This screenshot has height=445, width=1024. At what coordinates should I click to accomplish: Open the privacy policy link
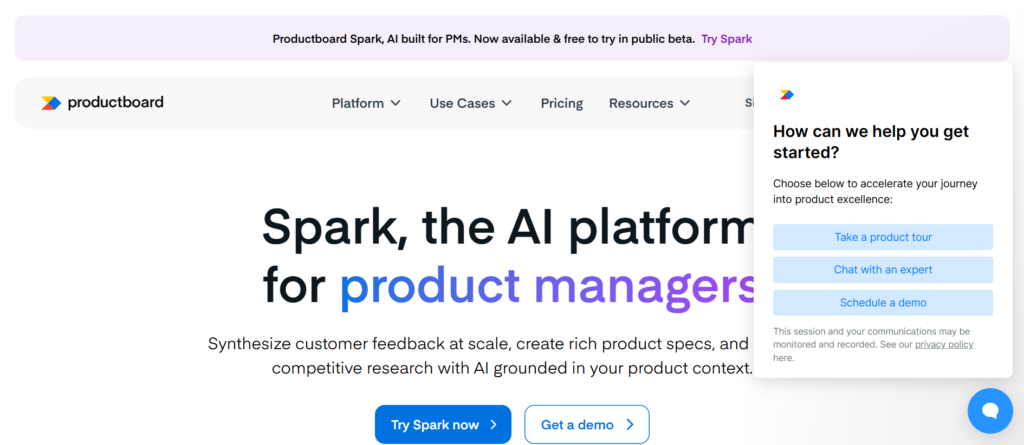click(944, 345)
